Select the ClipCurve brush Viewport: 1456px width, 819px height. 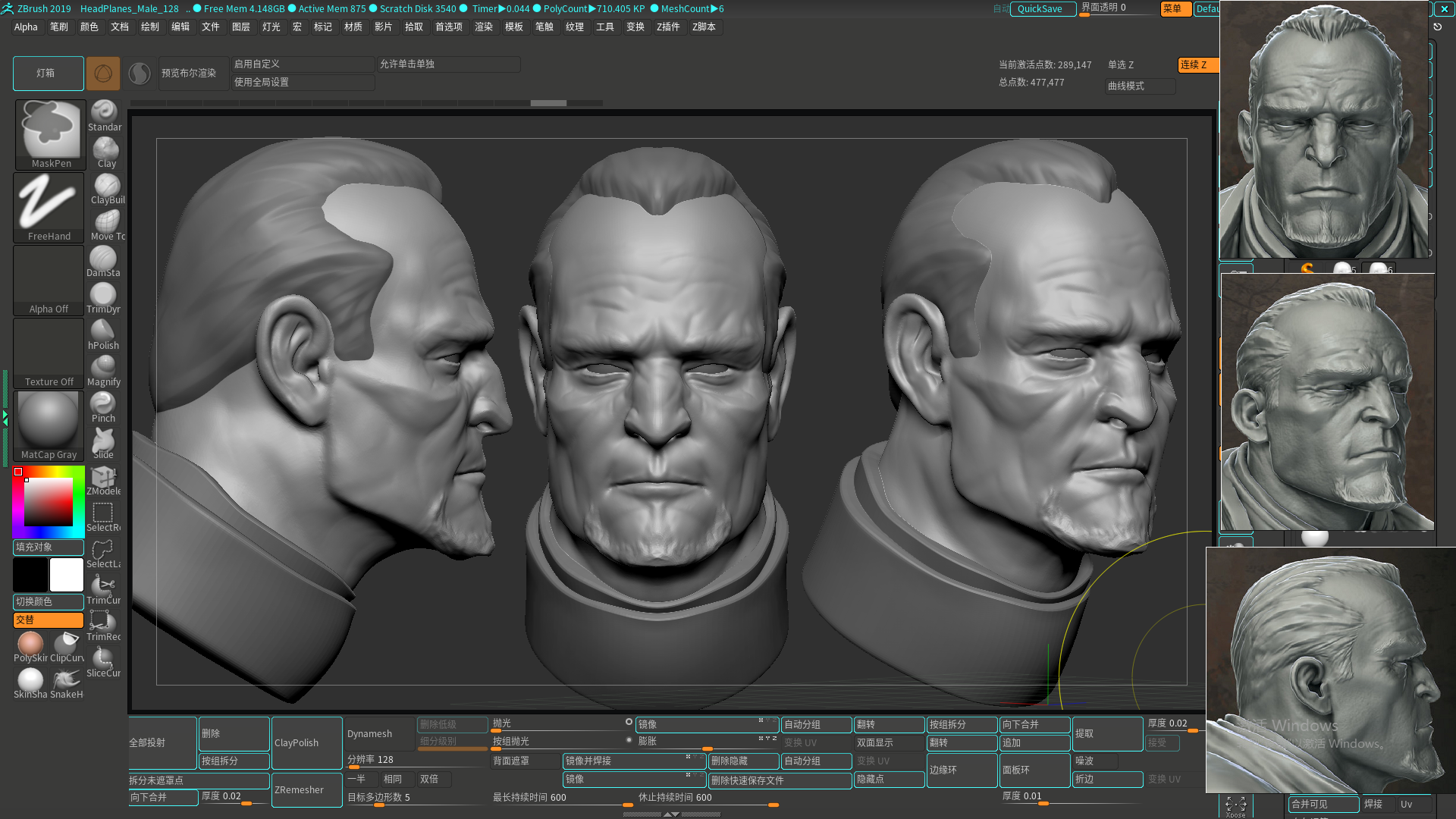point(67,648)
